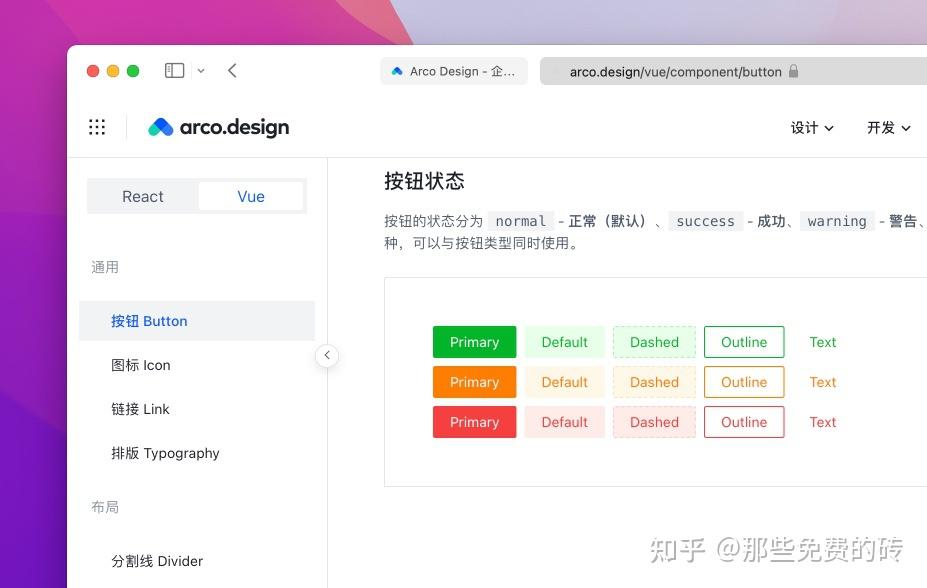This screenshot has width=927, height=588.
Task: Click the arco.design logo
Action: (x=218, y=127)
